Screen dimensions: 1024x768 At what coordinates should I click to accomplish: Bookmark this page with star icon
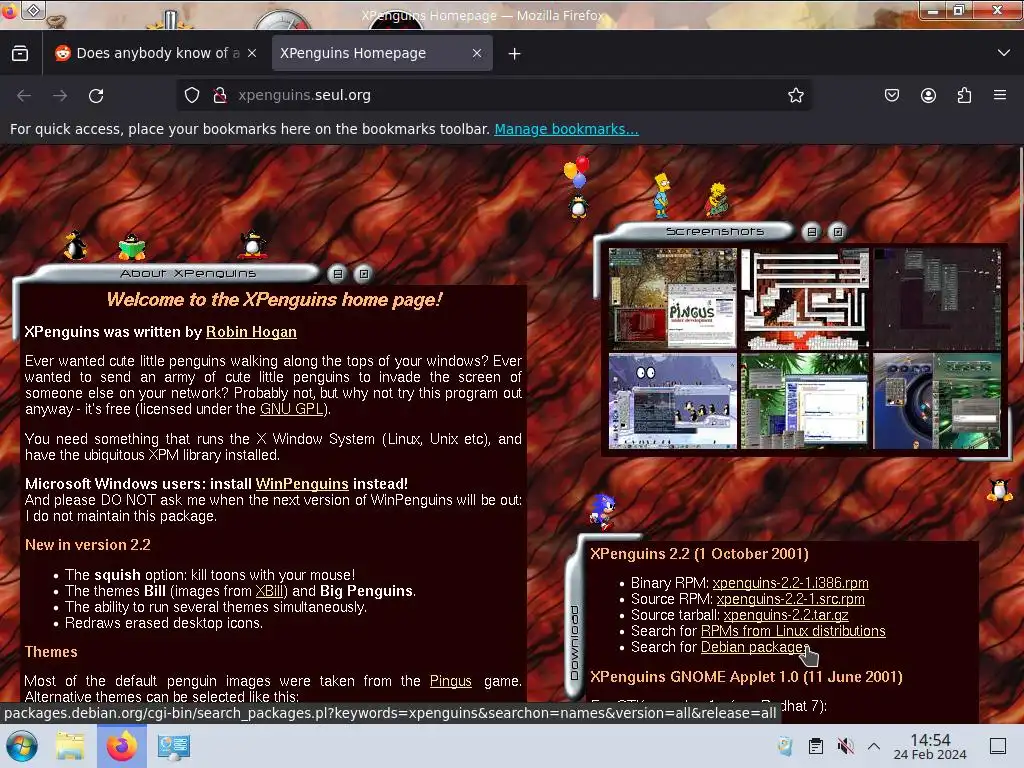795,95
